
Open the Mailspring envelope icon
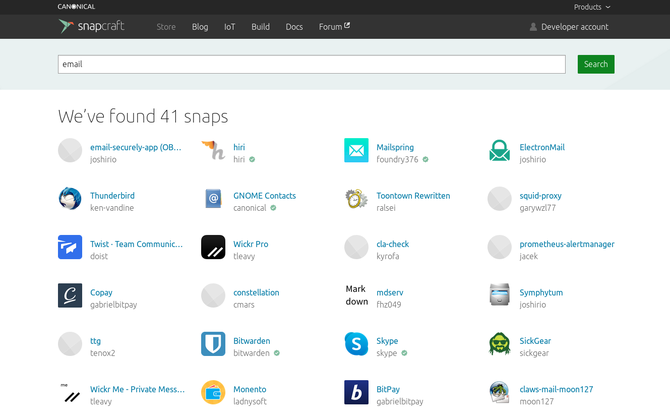pos(356,151)
